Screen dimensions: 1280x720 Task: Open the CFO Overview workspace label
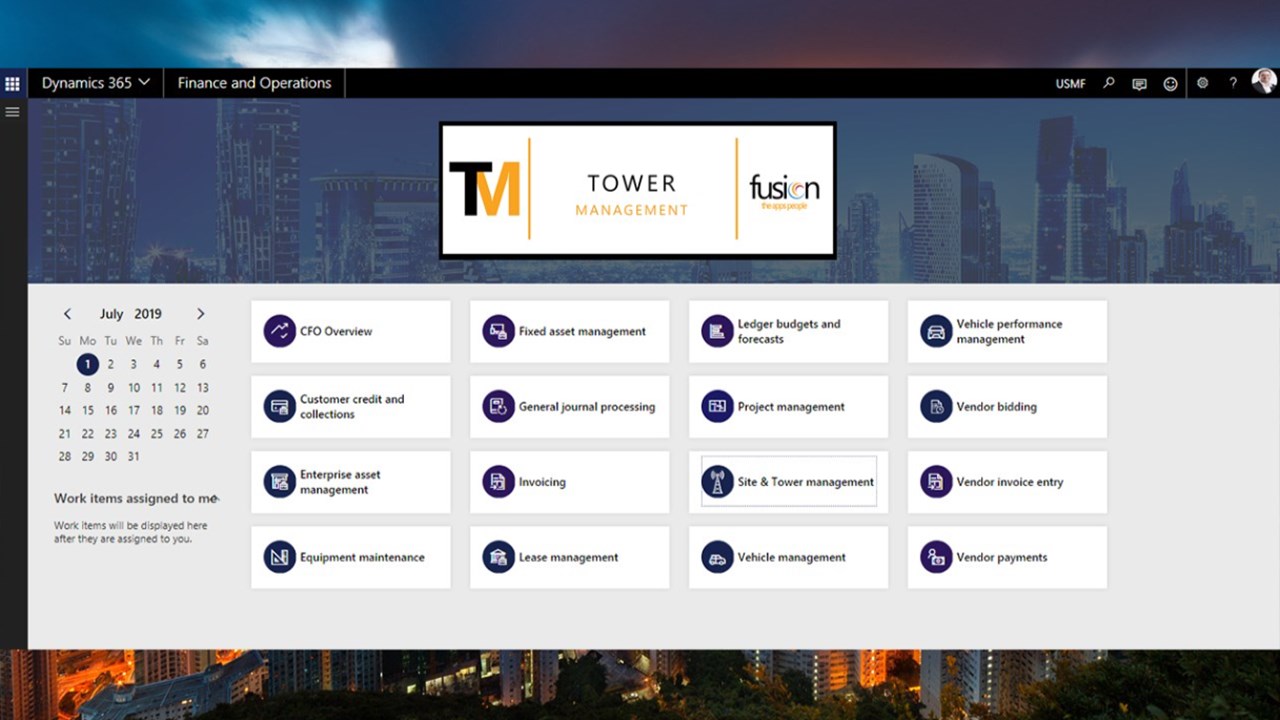pos(336,331)
